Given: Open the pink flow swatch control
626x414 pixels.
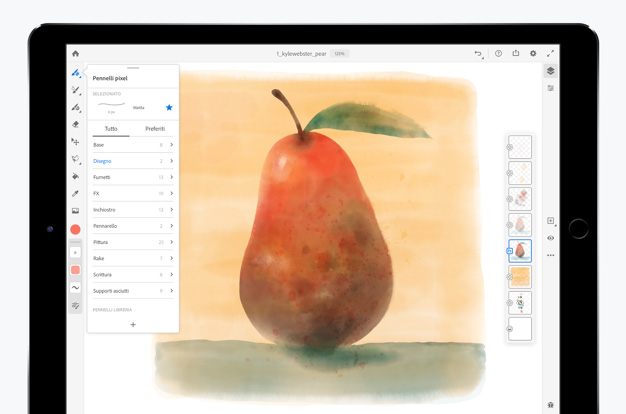Looking at the screenshot, I should coord(75,270).
